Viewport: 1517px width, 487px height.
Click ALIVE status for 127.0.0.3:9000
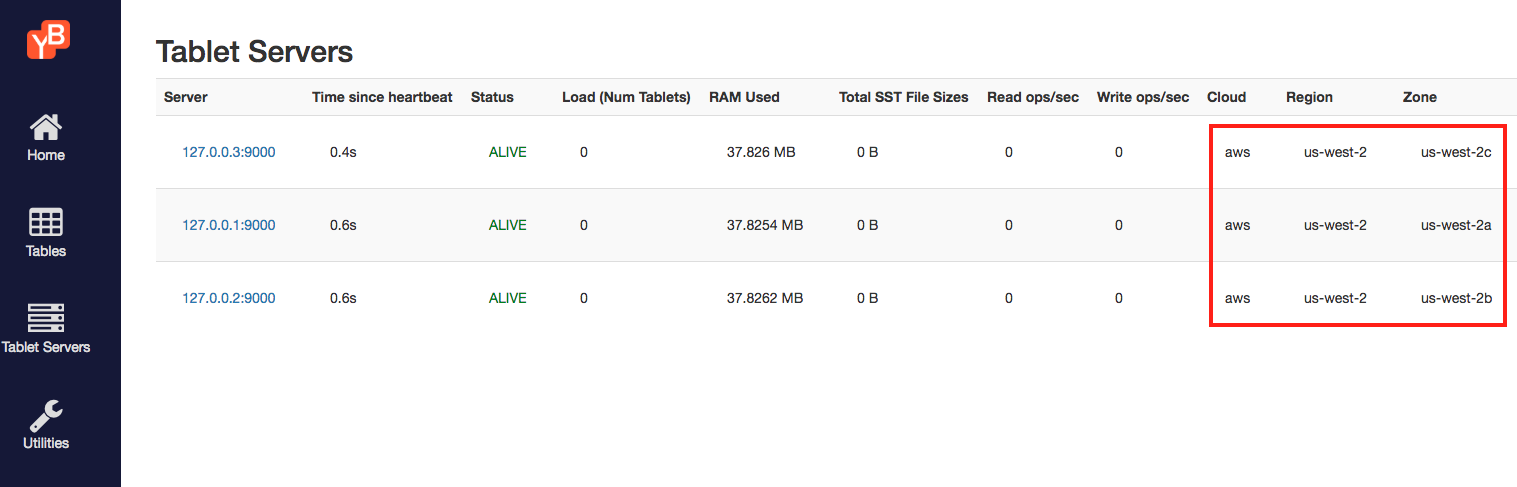pyautogui.click(x=507, y=152)
